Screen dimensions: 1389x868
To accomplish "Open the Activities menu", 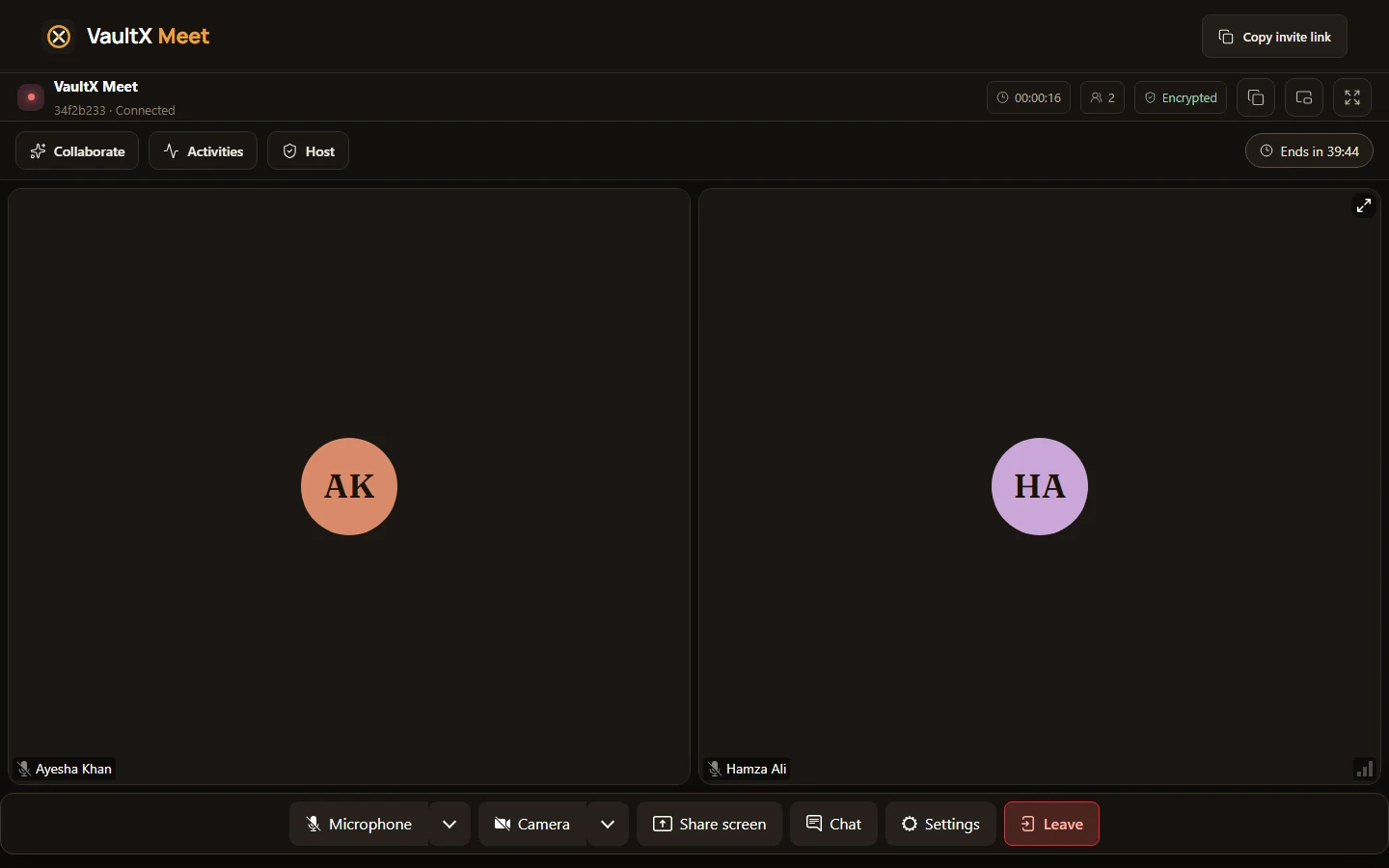I will pyautogui.click(x=203, y=151).
